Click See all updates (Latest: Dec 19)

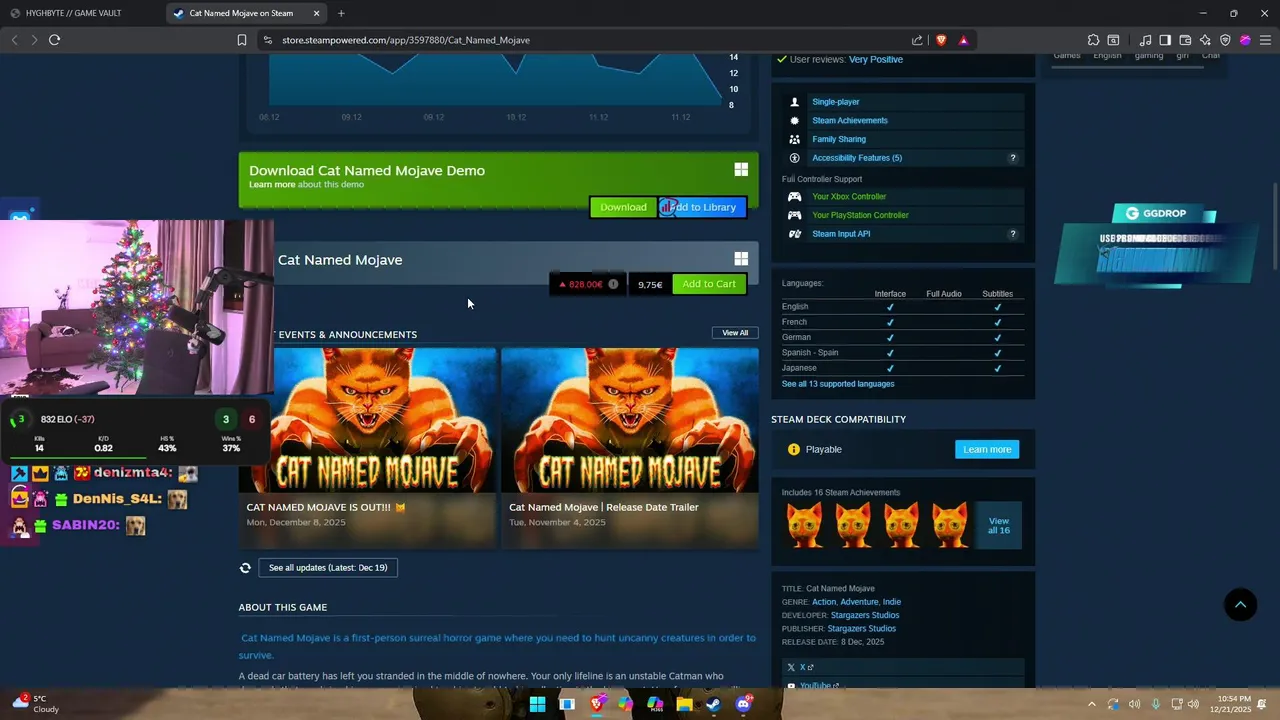coord(328,568)
